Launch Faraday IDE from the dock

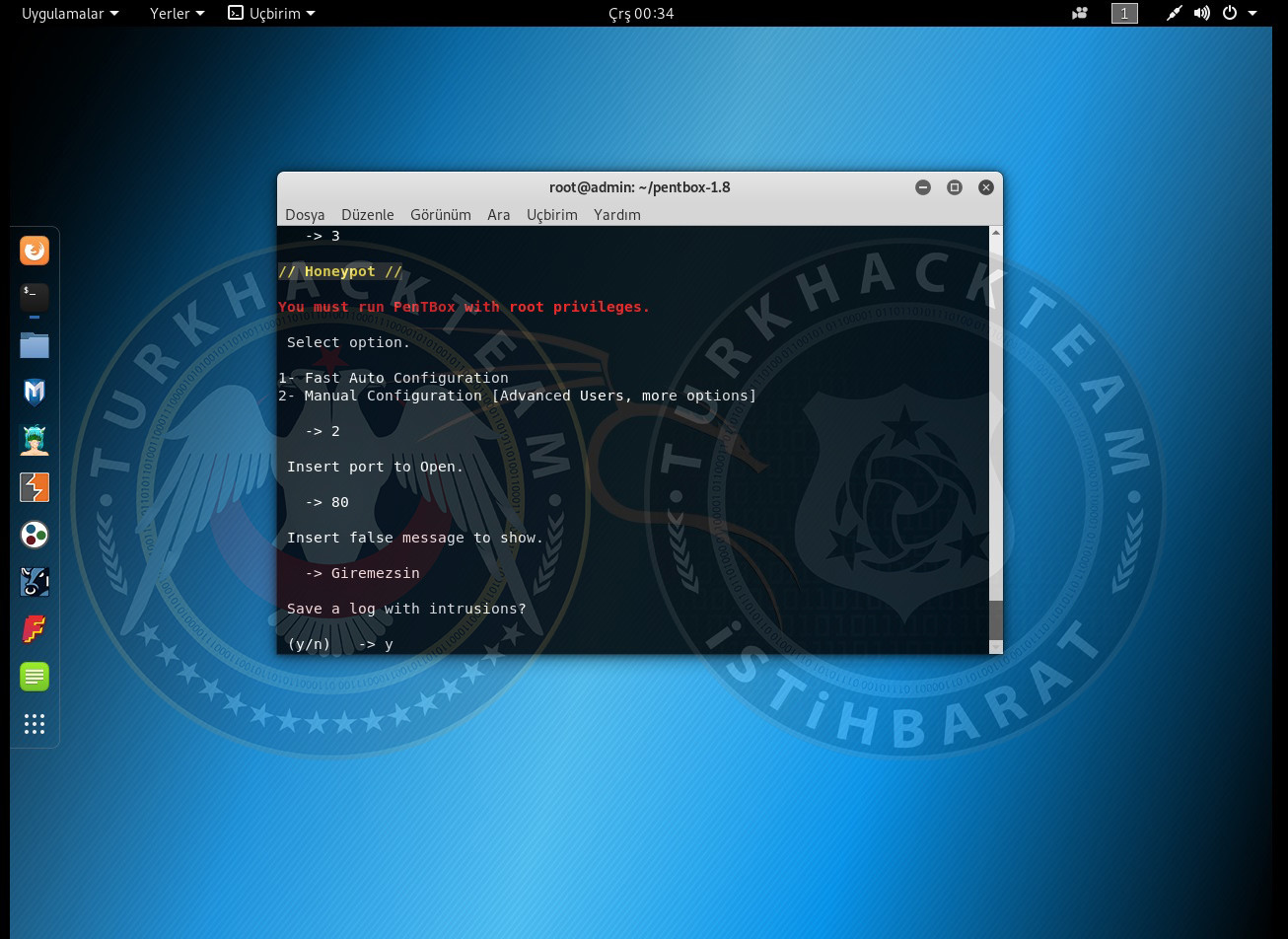[x=35, y=629]
